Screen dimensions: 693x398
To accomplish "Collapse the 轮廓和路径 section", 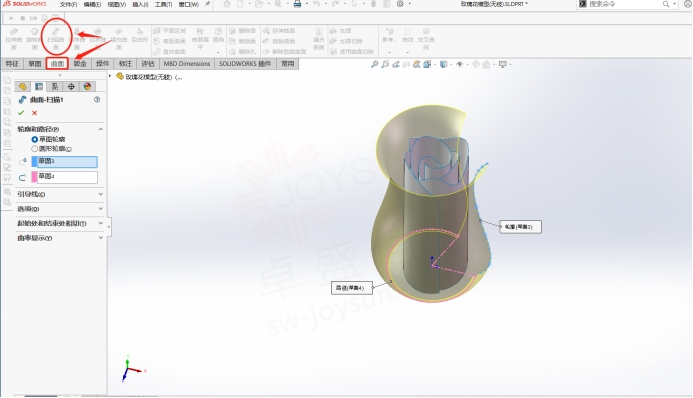I will click(x=101, y=129).
